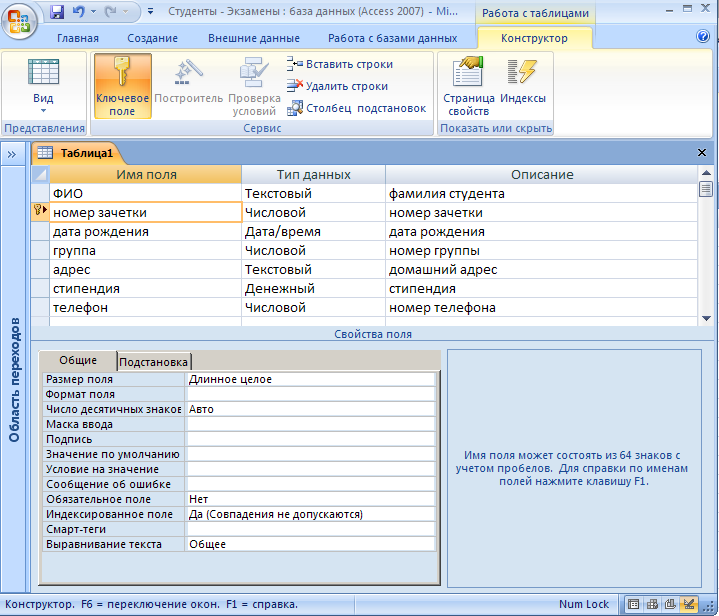719x616 pixels.
Task: Click the Значение по умолчанию box
Action: pos(311,454)
